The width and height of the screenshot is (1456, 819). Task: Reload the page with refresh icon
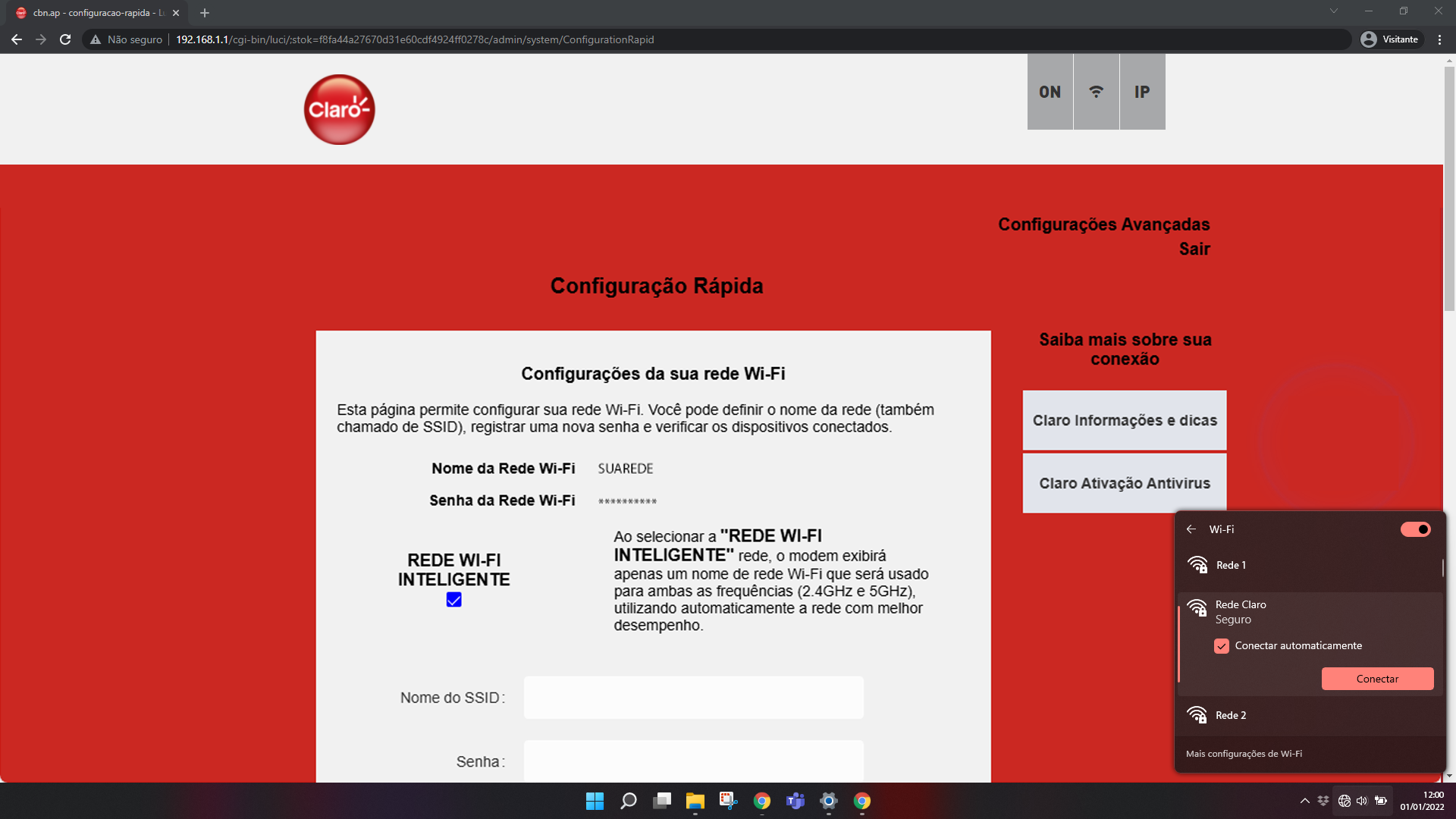point(65,39)
